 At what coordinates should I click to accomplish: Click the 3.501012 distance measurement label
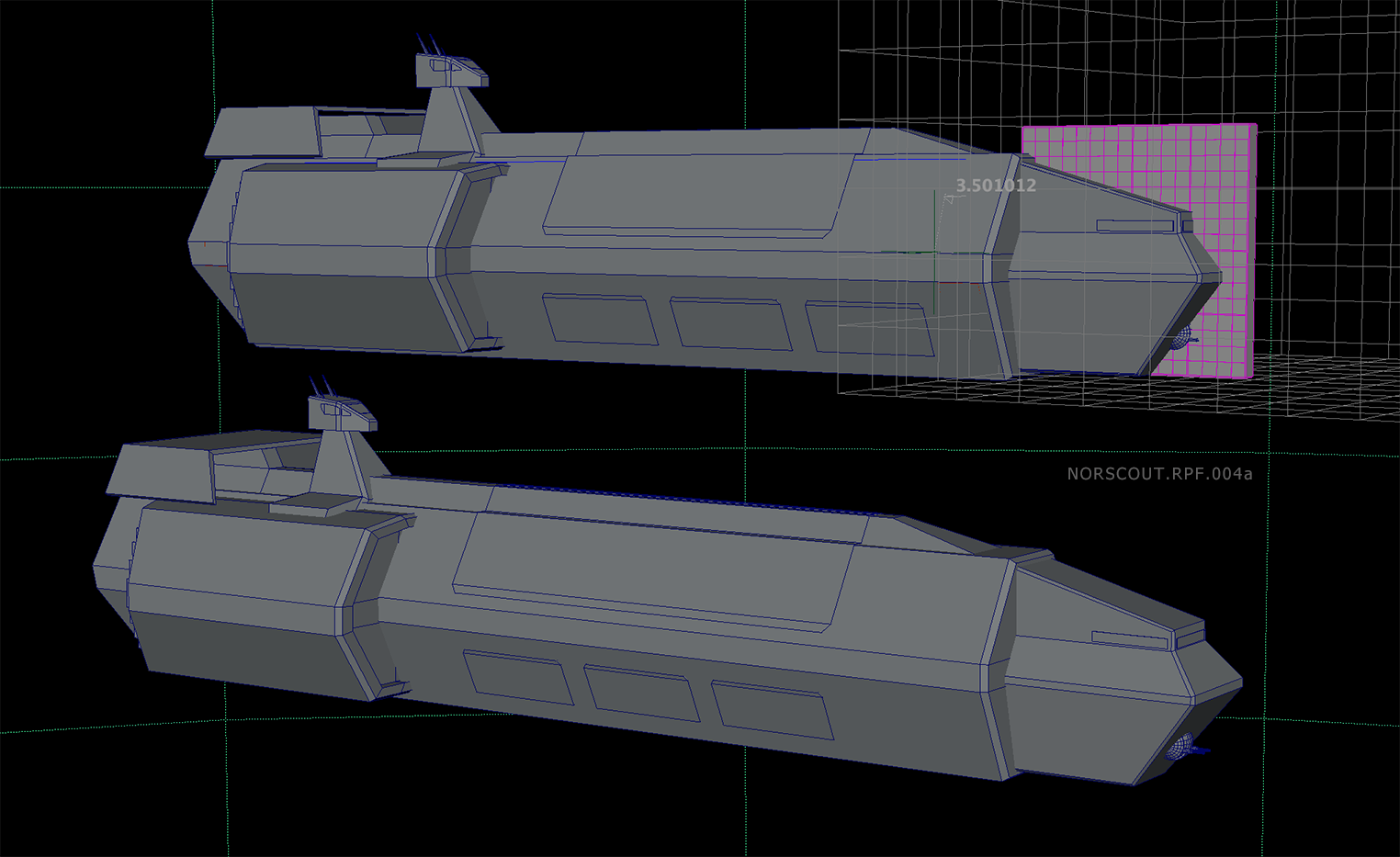[x=996, y=186]
